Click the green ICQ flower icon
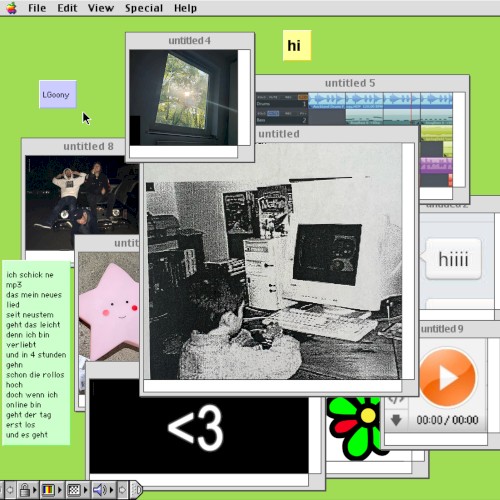The width and height of the screenshot is (500, 500). [354, 427]
